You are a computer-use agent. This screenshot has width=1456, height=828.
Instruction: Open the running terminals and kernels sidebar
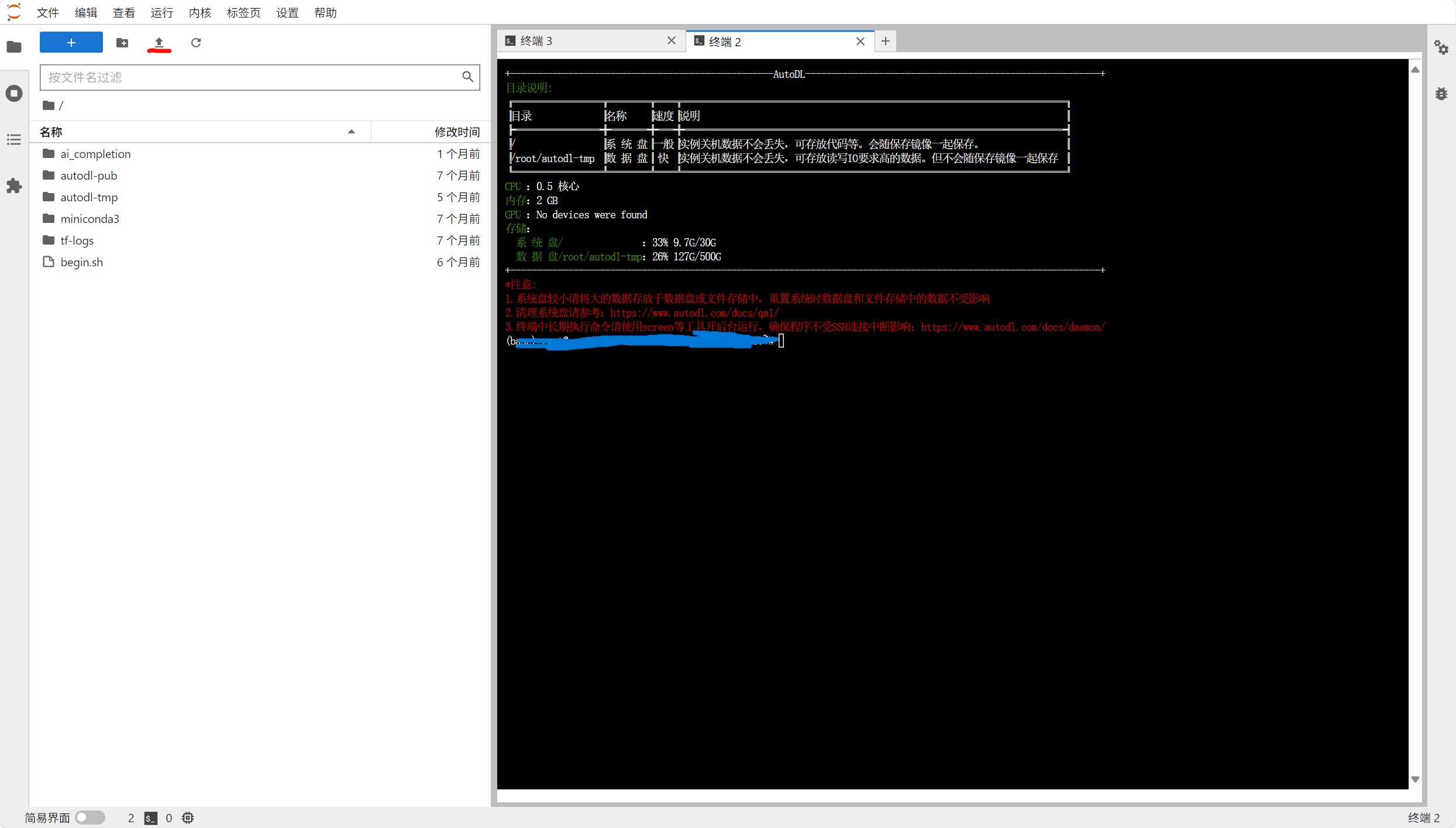[x=14, y=94]
